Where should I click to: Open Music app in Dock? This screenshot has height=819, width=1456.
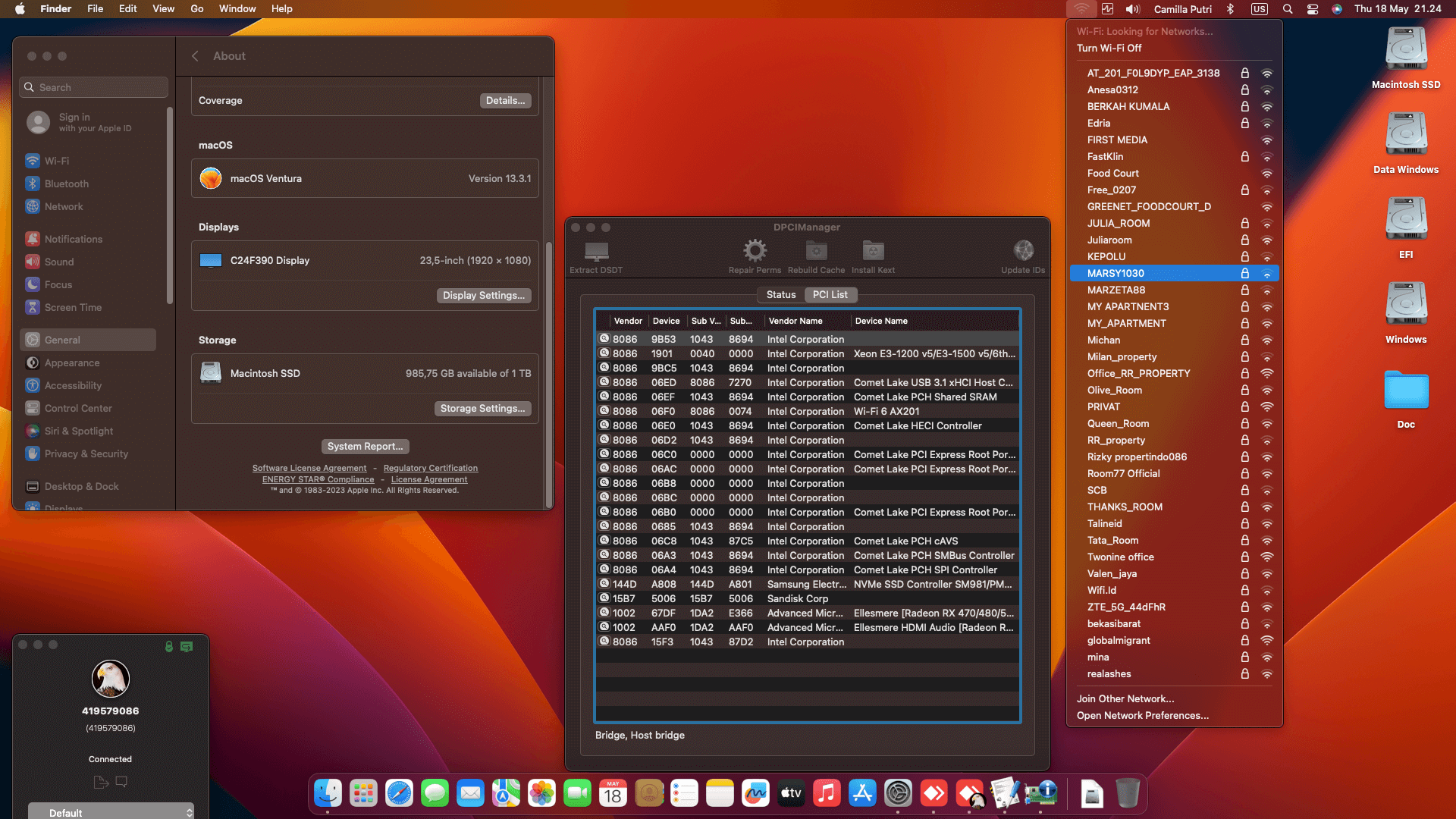pyautogui.click(x=827, y=794)
